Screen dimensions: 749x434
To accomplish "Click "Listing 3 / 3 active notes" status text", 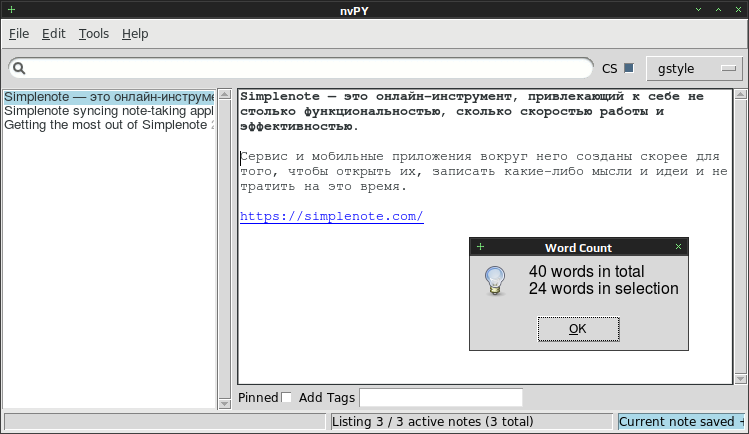I will coord(433,422).
